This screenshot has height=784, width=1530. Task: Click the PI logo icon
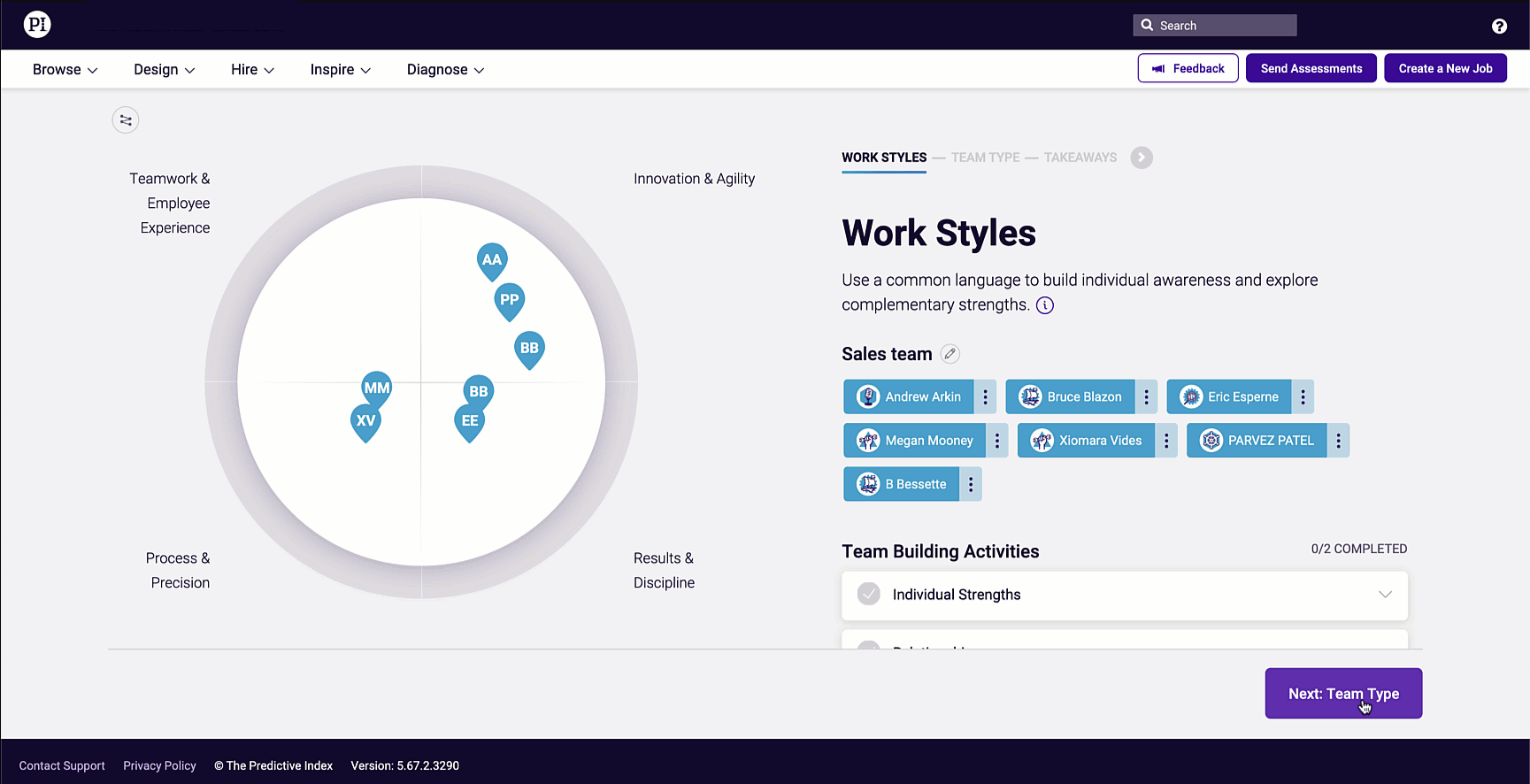click(x=37, y=25)
